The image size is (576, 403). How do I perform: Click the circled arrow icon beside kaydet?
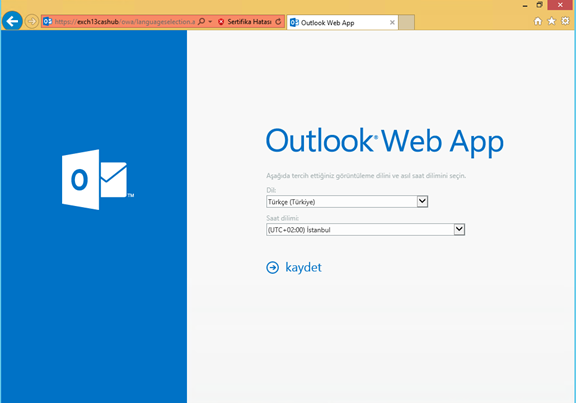[x=273, y=267]
